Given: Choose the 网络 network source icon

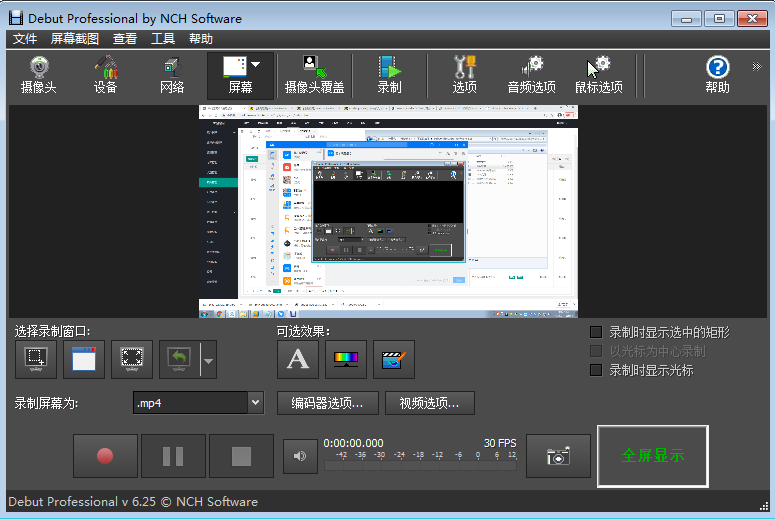Looking at the screenshot, I should coord(172,75).
